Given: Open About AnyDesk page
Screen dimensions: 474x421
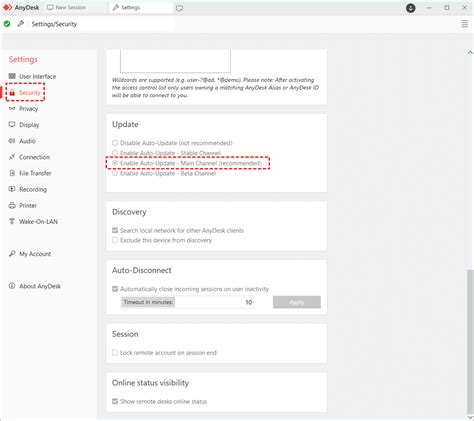Looking at the screenshot, I should pyautogui.click(x=40, y=286).
